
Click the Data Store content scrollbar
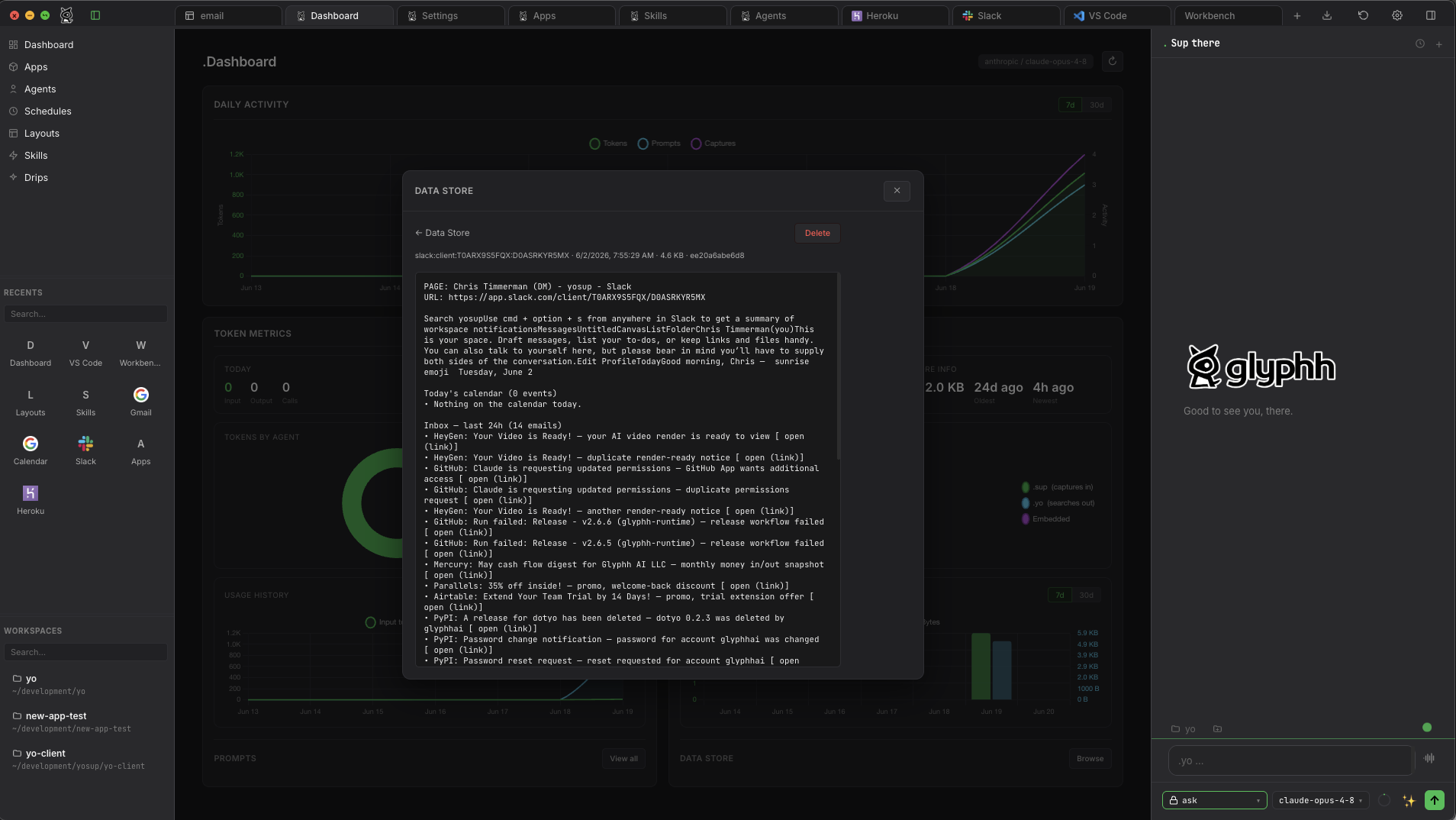click(839, 366)
